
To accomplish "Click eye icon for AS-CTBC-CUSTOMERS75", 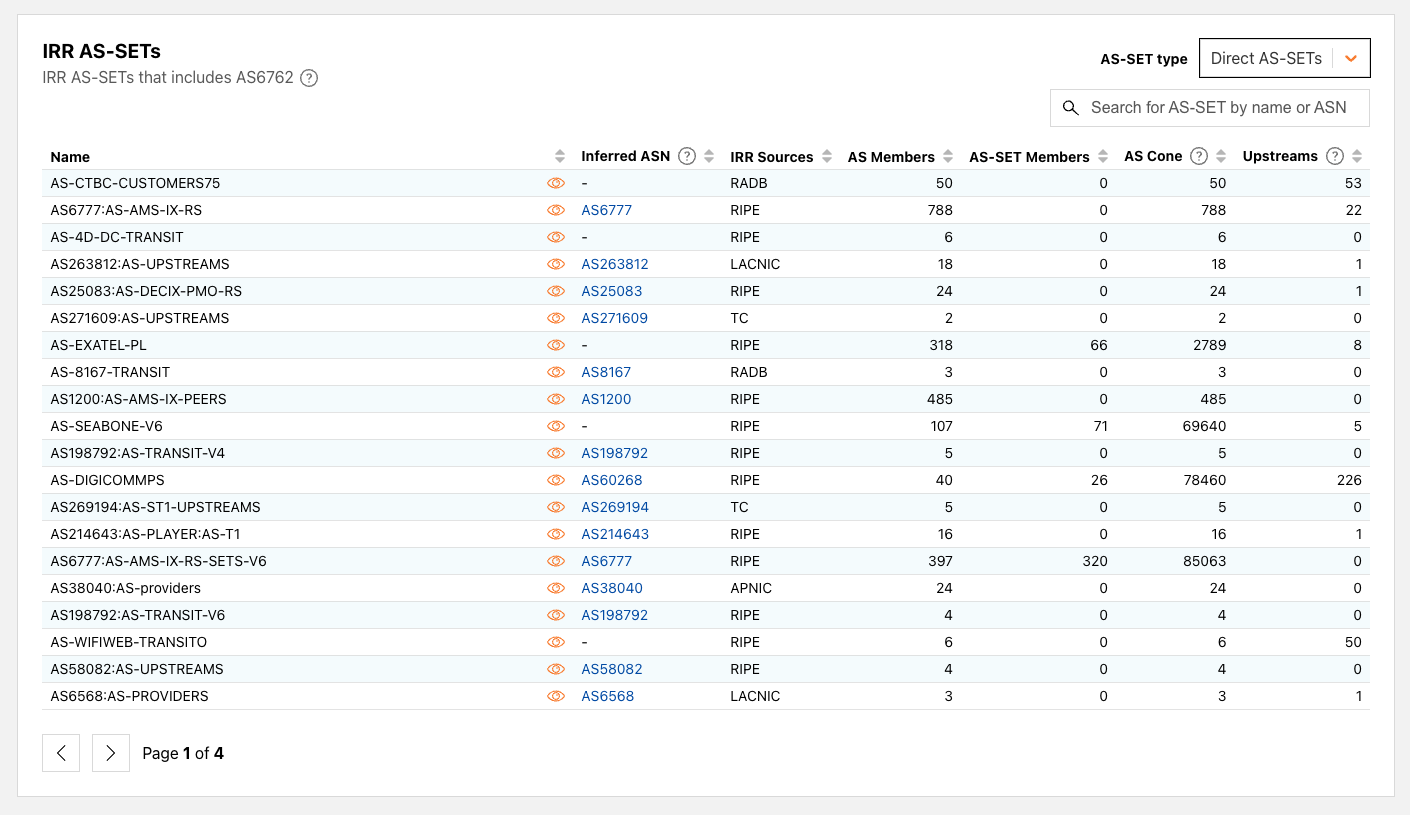I will click(x=556, y=184).
